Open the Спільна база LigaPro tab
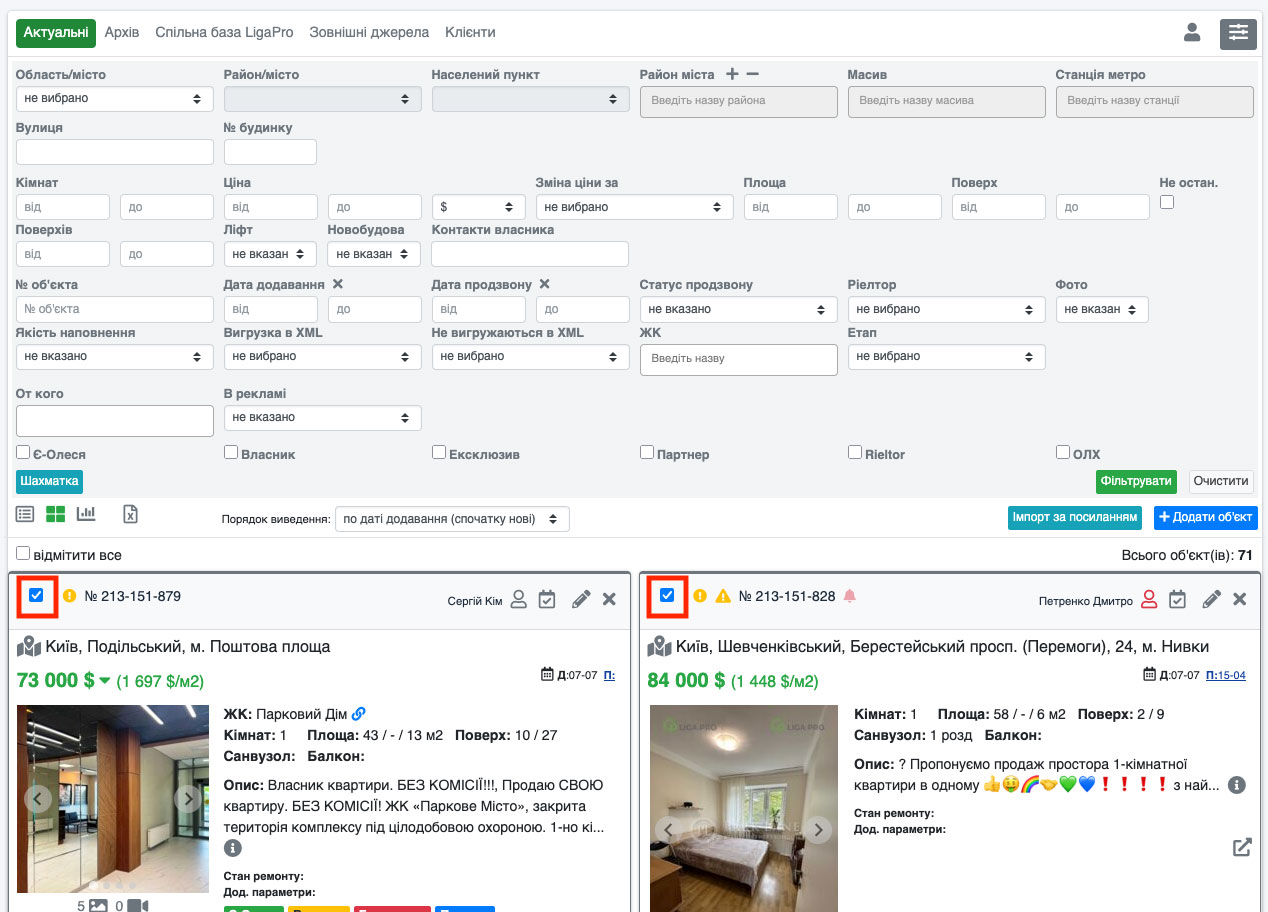This screenshot has height=912, width=1268. (x=224, y=33)
